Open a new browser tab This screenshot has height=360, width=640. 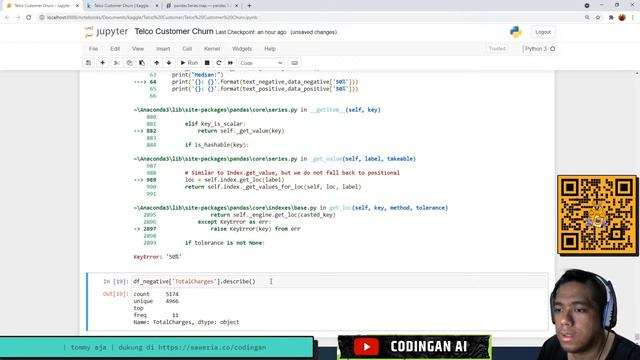pyautogui.click(x=249, y=6)
